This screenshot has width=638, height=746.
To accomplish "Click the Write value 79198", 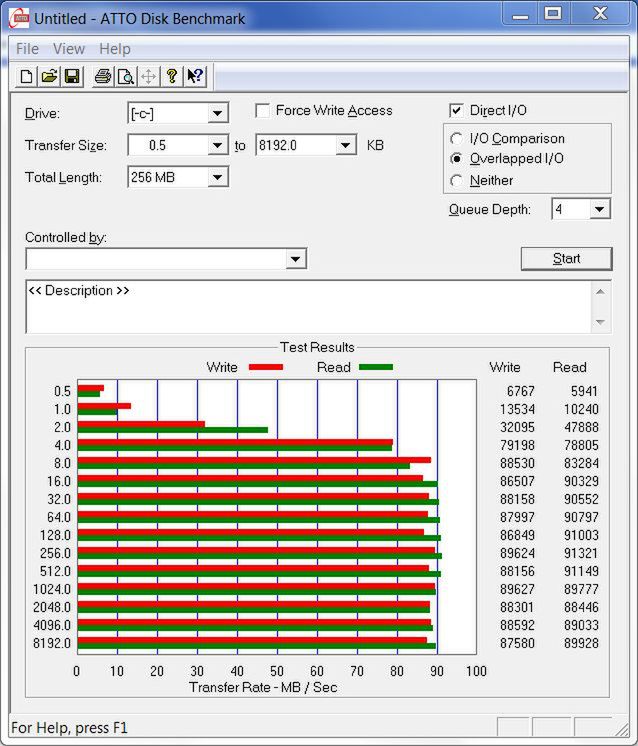I will [517, 445].
